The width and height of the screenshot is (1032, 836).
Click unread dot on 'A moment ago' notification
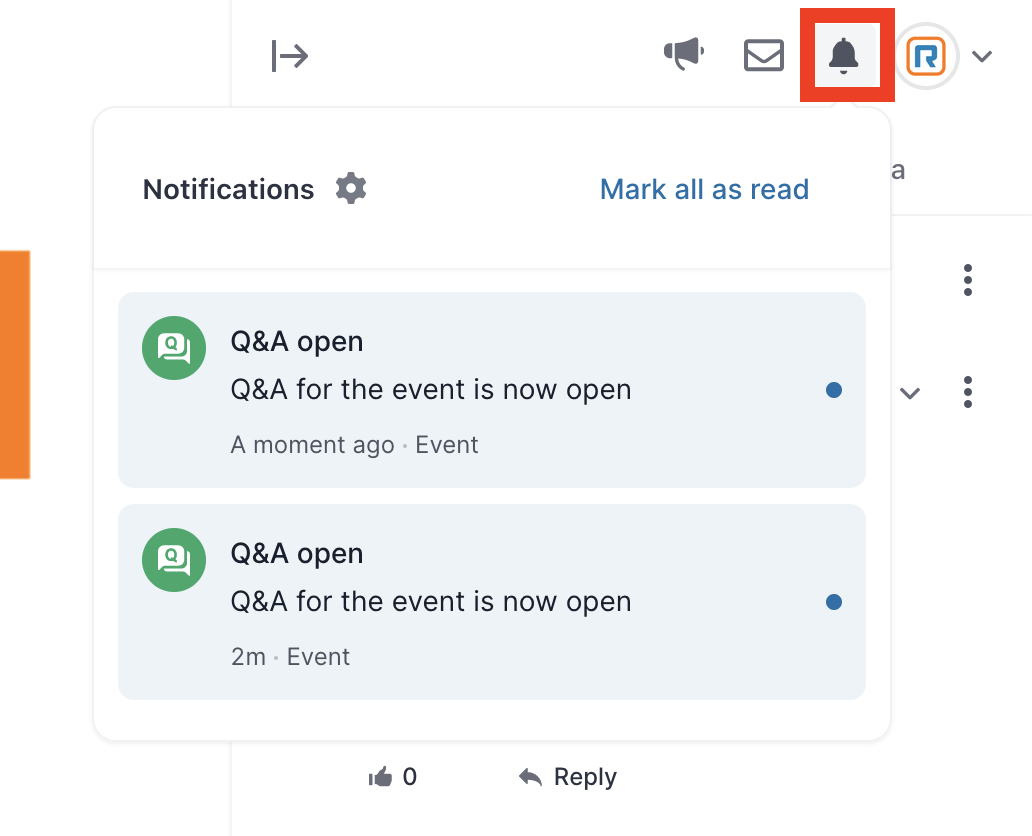click(x=834, y=390)
